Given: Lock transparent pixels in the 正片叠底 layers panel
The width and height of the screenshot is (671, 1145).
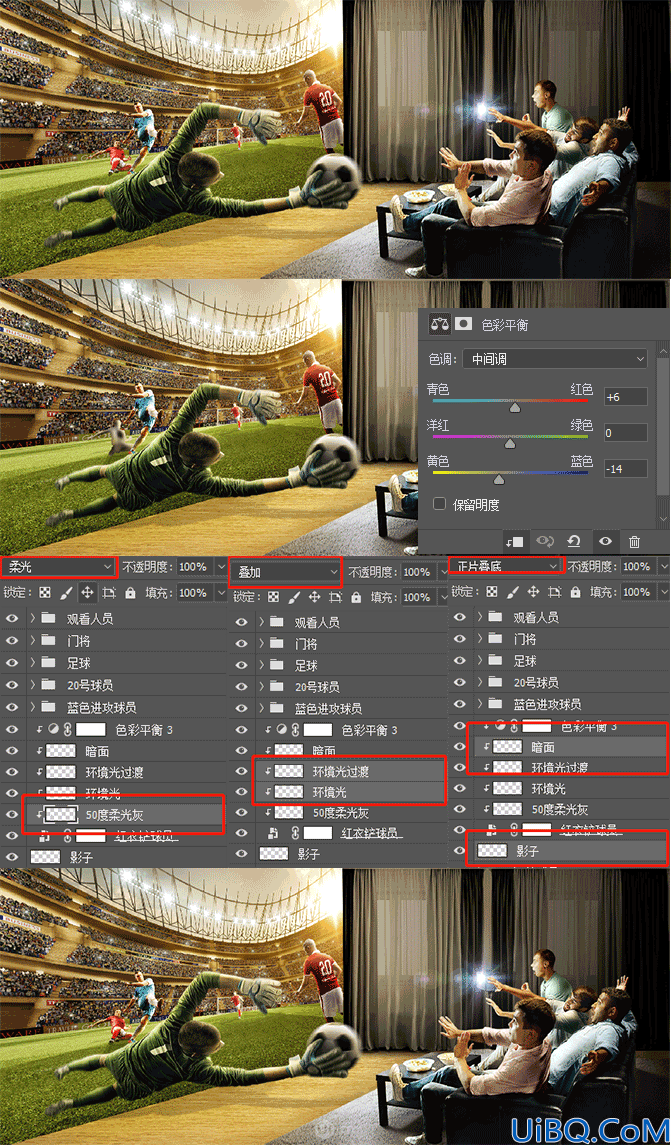Looking at the screenshot, I should 492,591.
